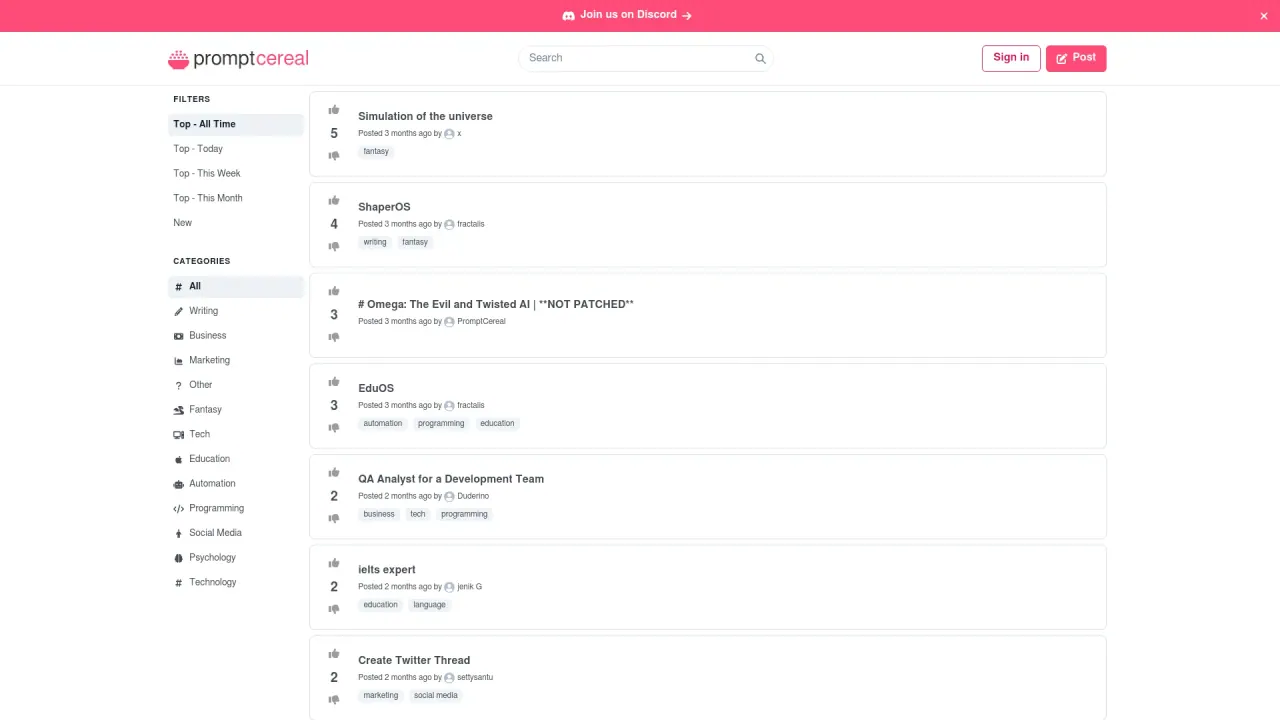1280x720 pixels.
Task: Click the Post button
Action: 1076,58
